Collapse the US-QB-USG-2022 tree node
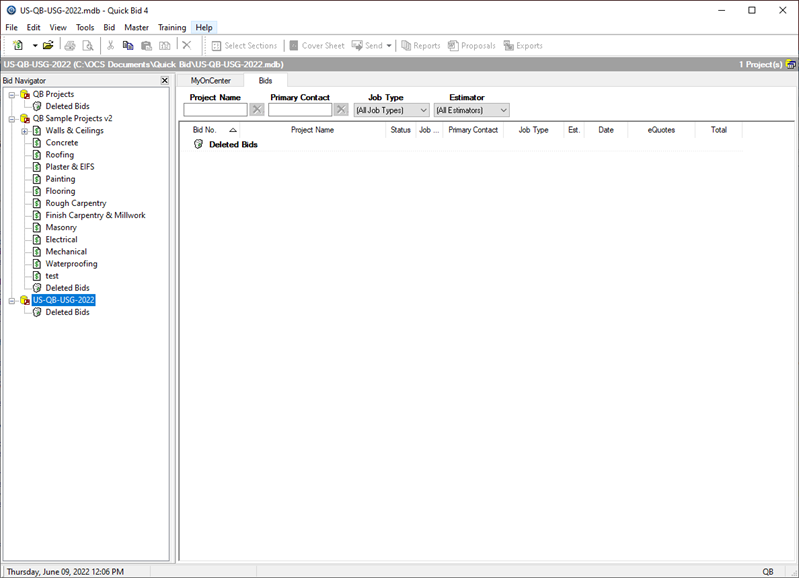This screenshot has height=578, width=799. point(12,301)
